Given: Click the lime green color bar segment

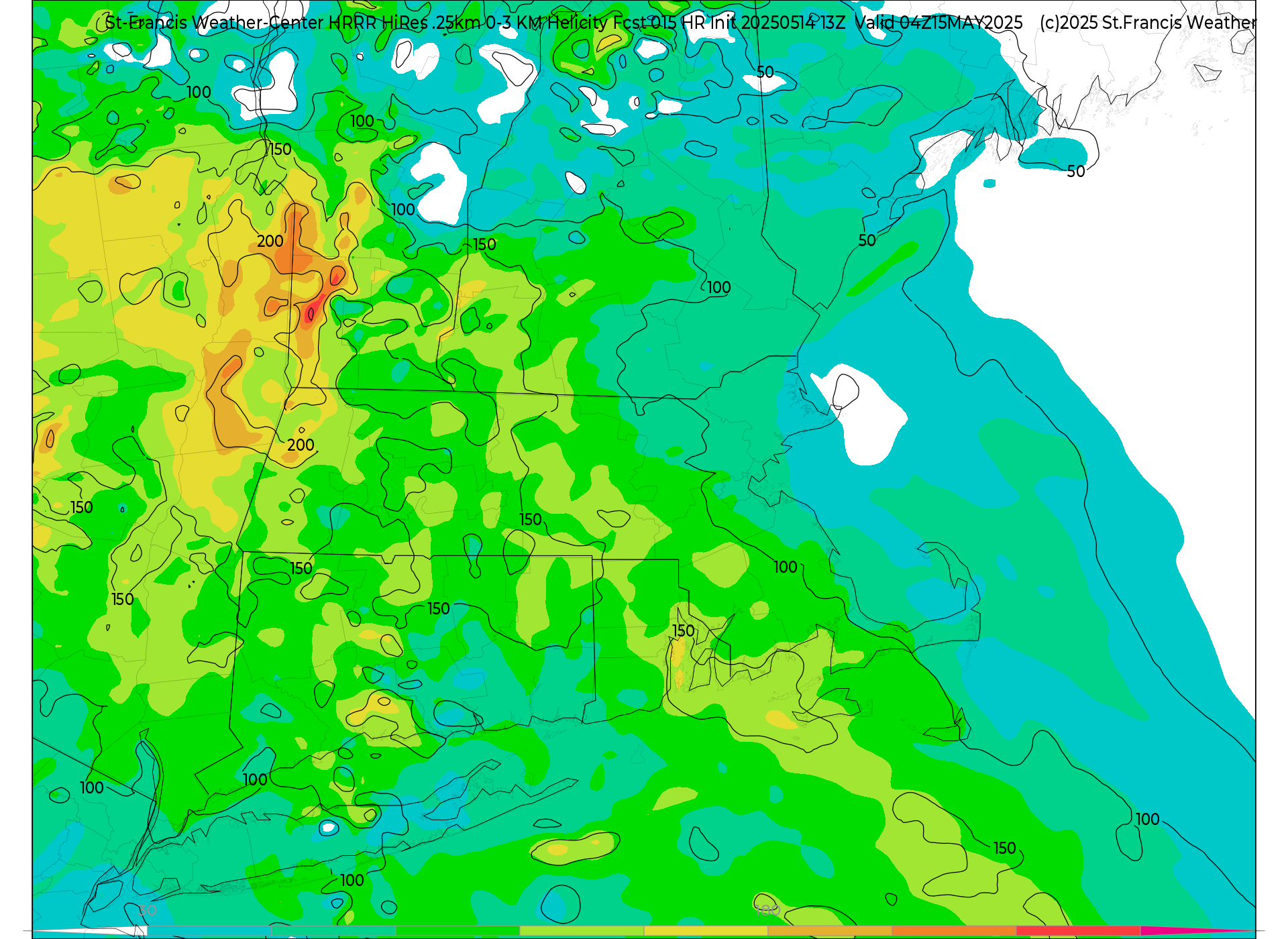Looking at the screenshot, I should tap(582, 930).
